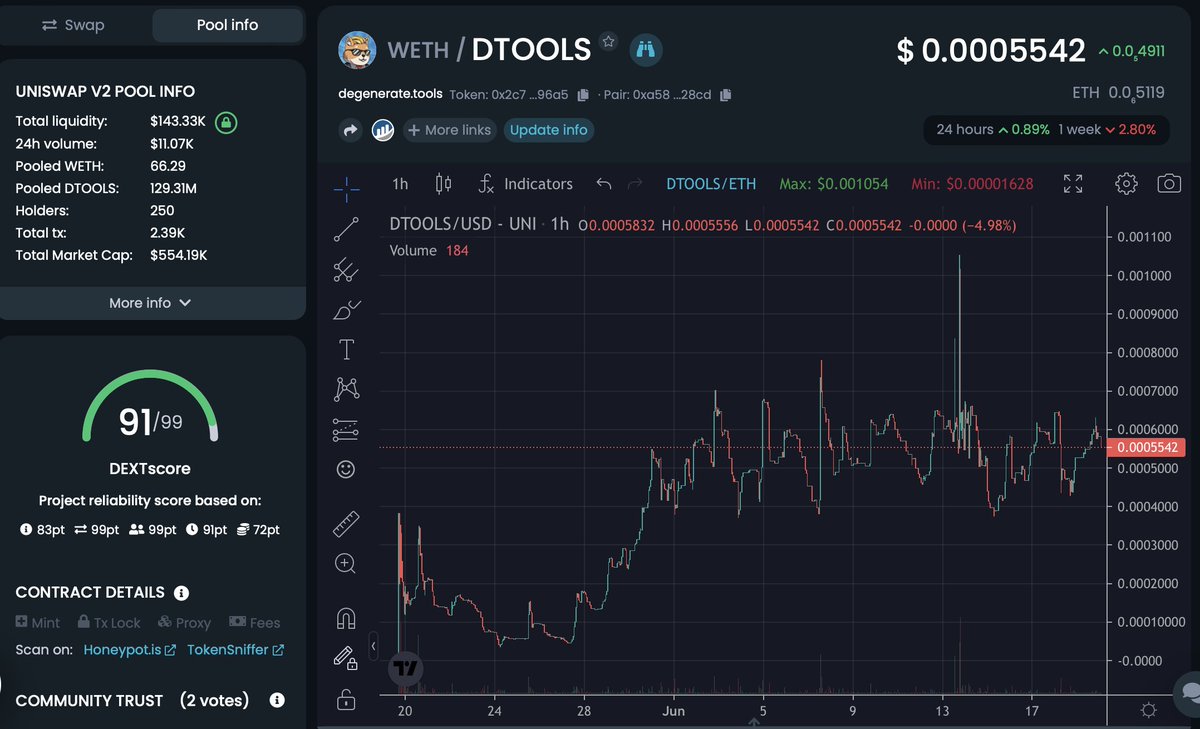Open Honeypot.is scan link
This screenshot has height=729, width=1200.
point(130,650)
